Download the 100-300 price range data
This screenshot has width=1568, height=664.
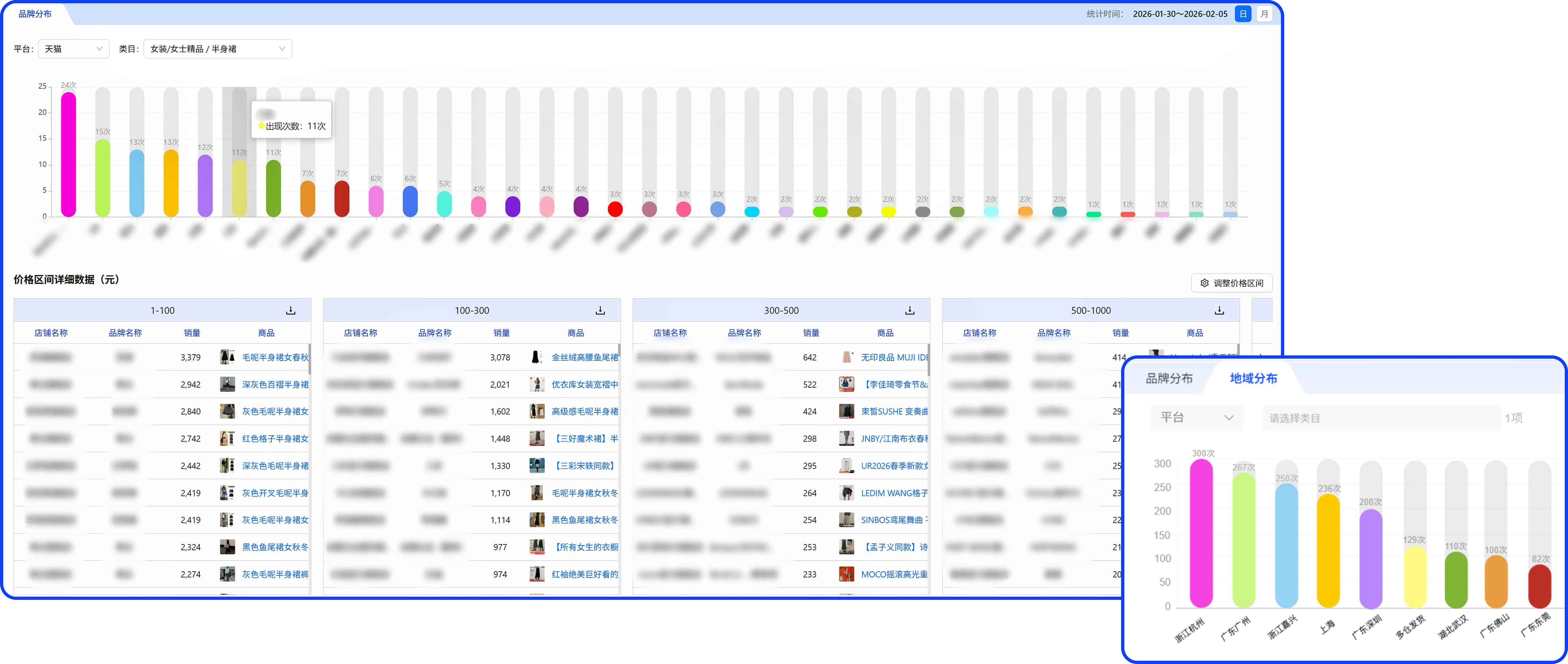pyautogui.click(x=600, y=310)
